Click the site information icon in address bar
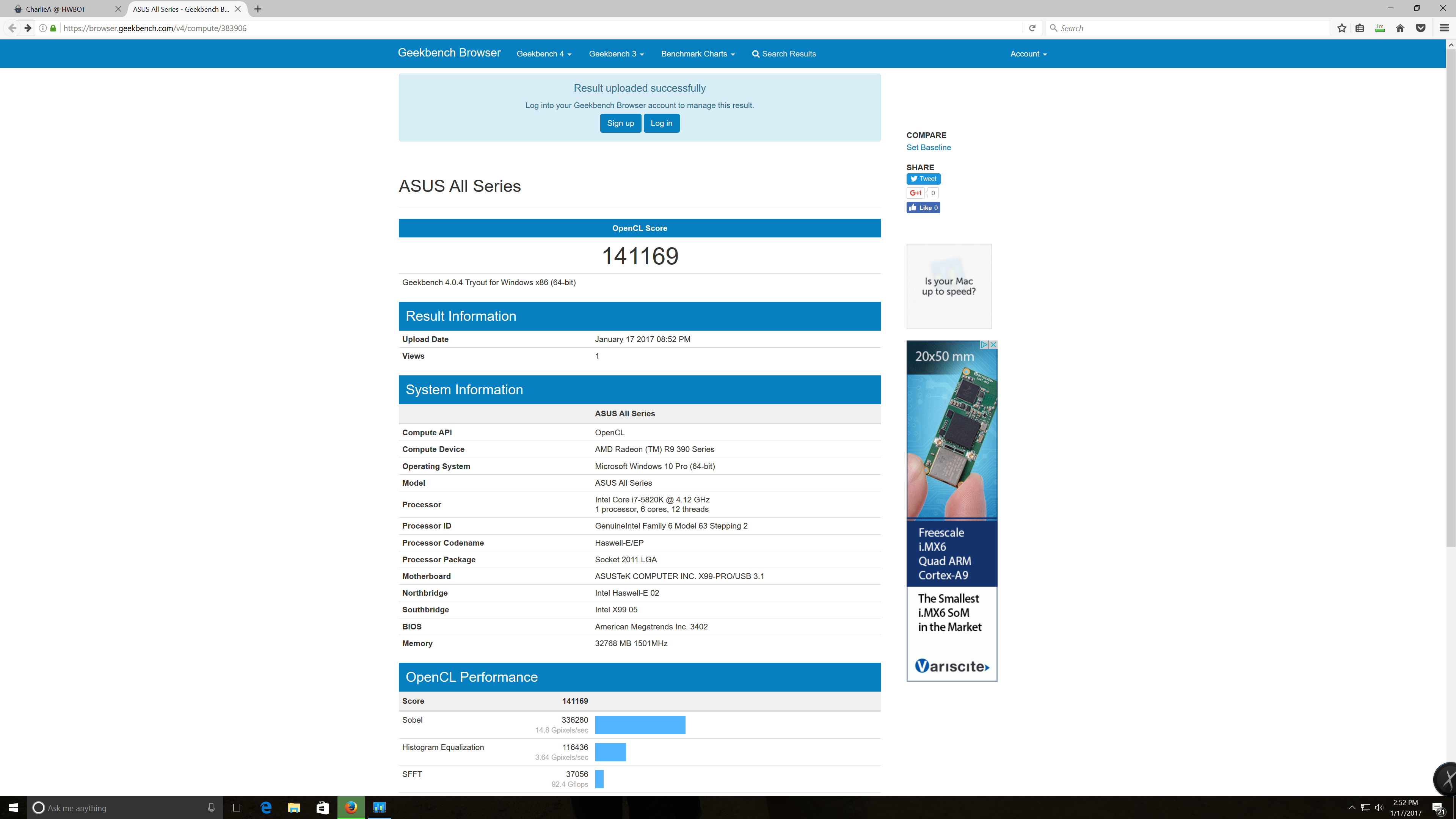Image resolution: width=1456 pixels, height=819 pixels. [x=42, y=28]
